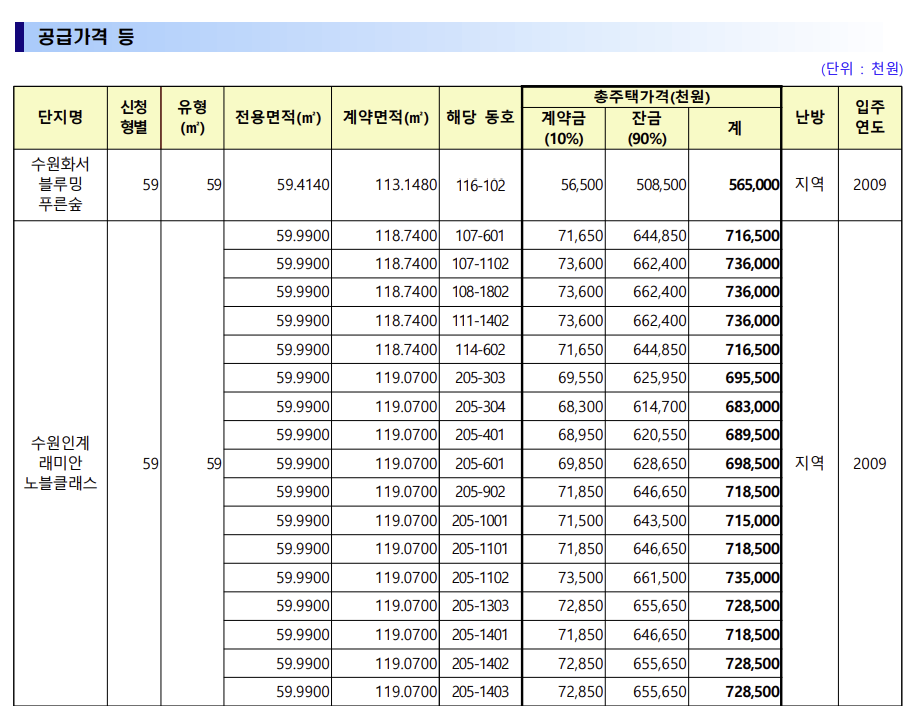Click total price 695,500
The image size is (903, 706).
pos(752,378)
